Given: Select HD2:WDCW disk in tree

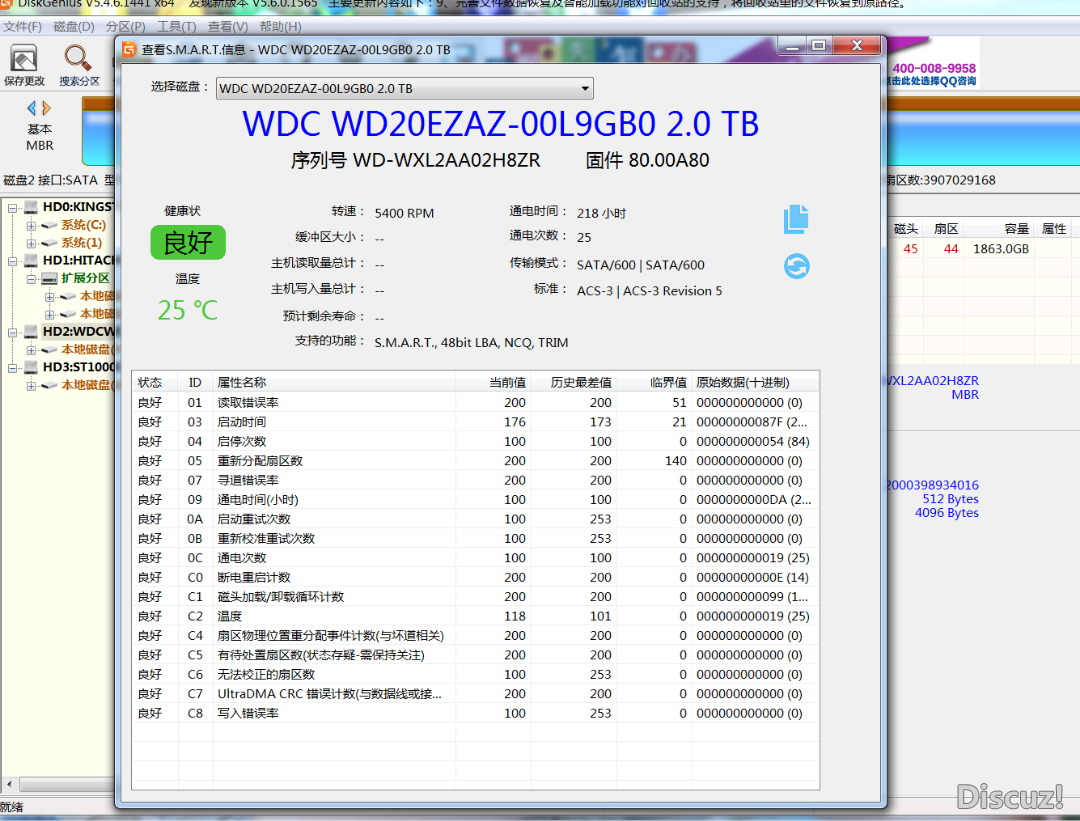Looking at the screenshot, I should coord(79,331).
